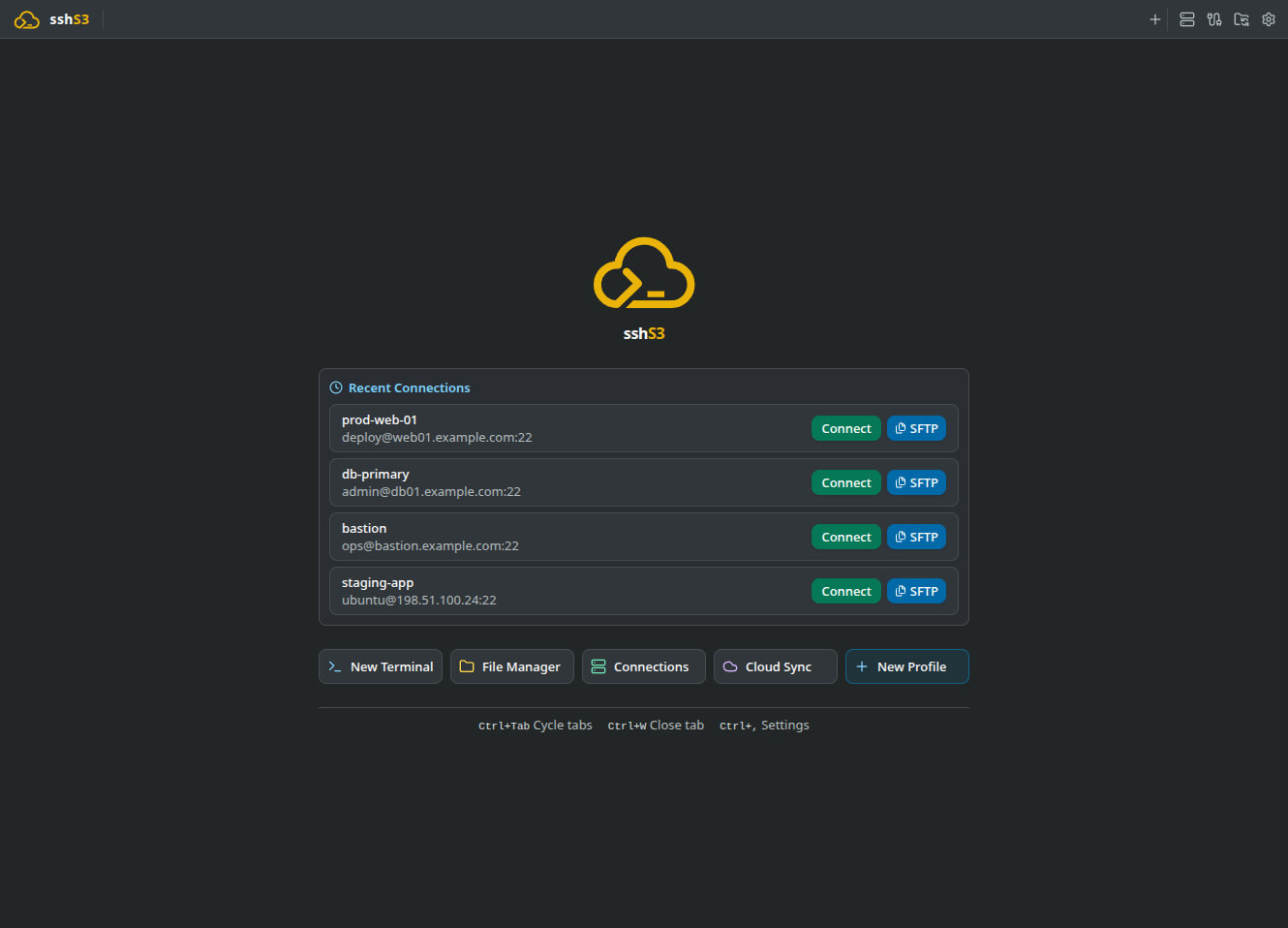Screen dimensions: 1288x928
Task: Open a new tab with the plus icon
Action: 1155,19
